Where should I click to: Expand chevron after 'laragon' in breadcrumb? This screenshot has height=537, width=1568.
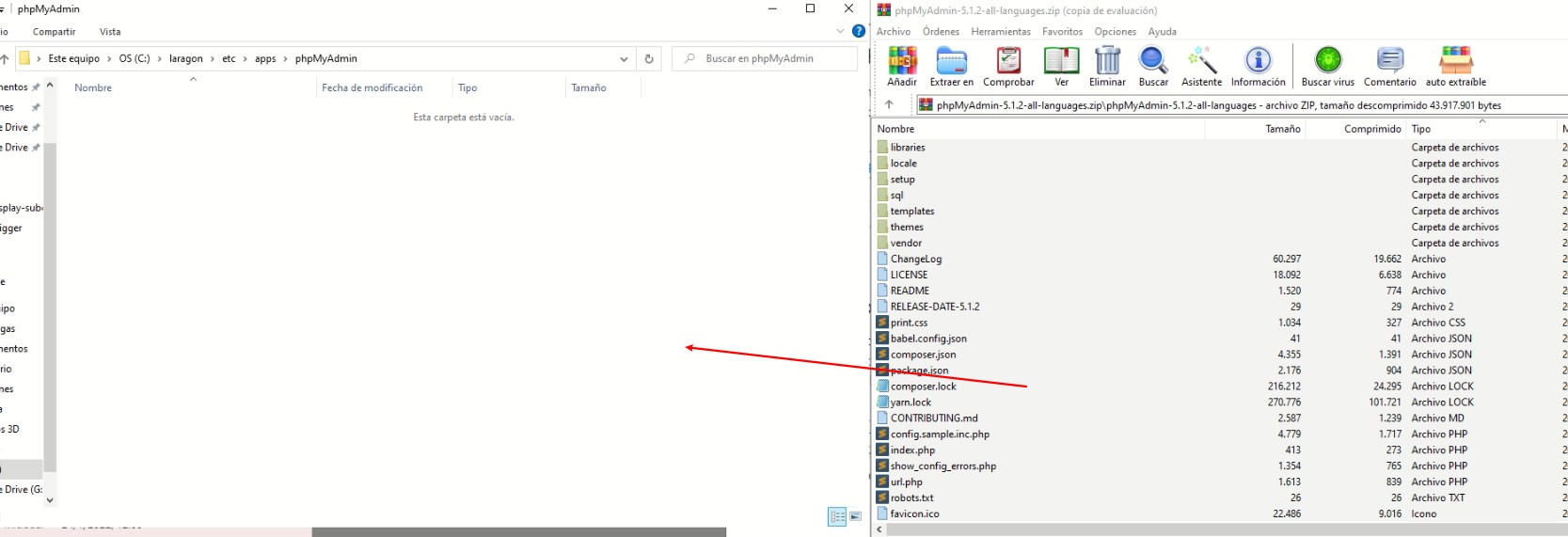(213, 58)
